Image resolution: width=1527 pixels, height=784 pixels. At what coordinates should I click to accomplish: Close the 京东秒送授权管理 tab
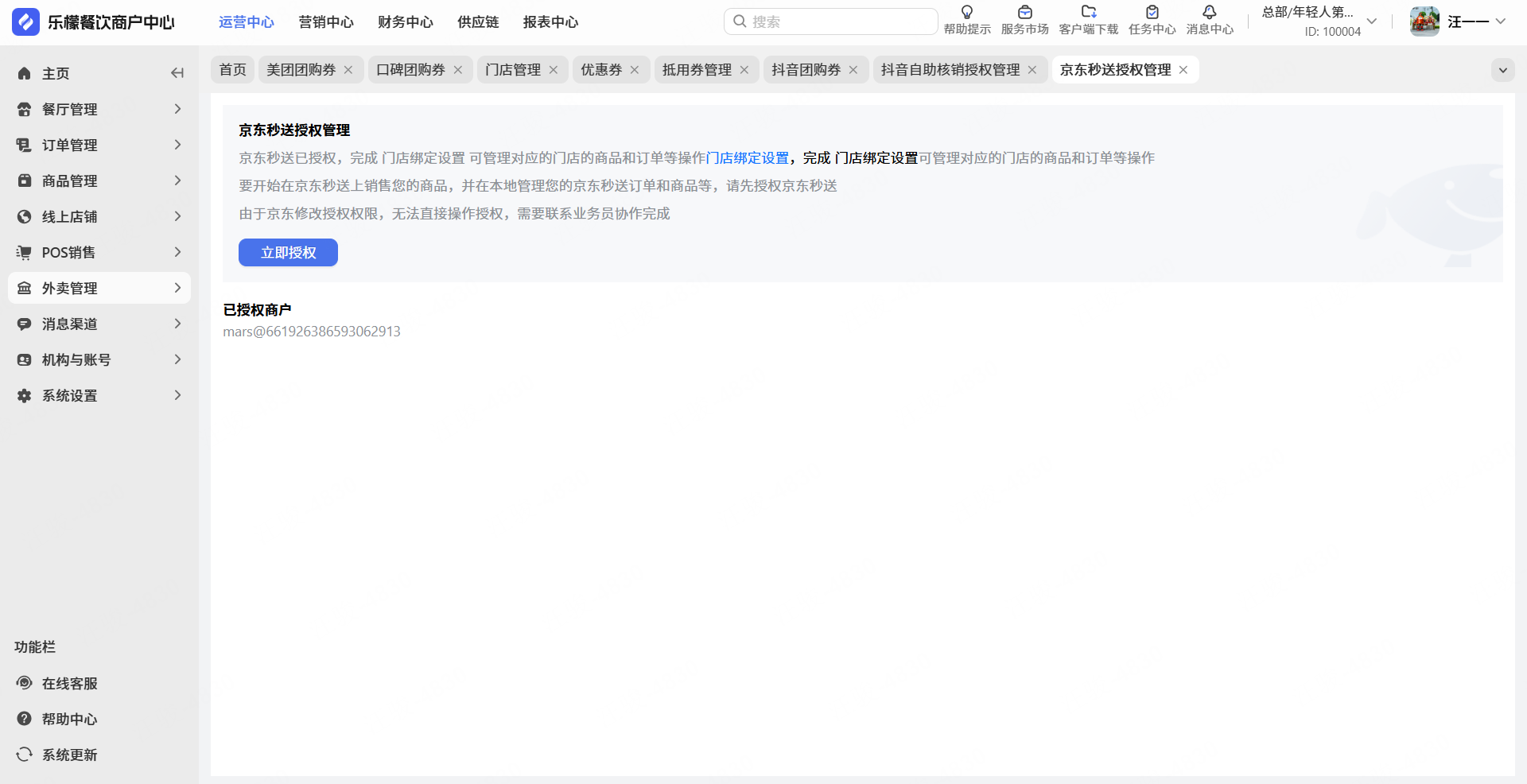tap(1183, 70)
